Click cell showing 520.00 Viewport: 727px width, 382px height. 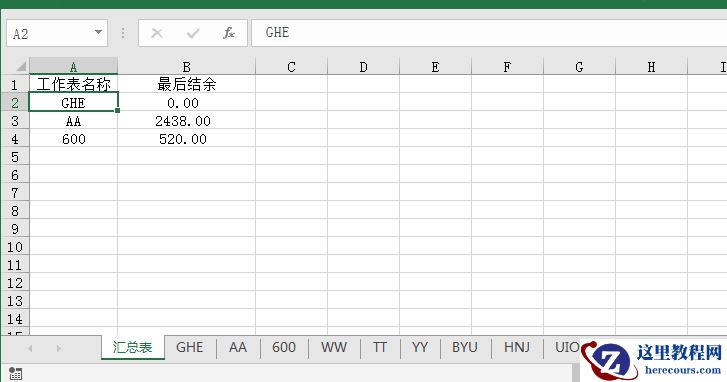click(x=186, y=139)
